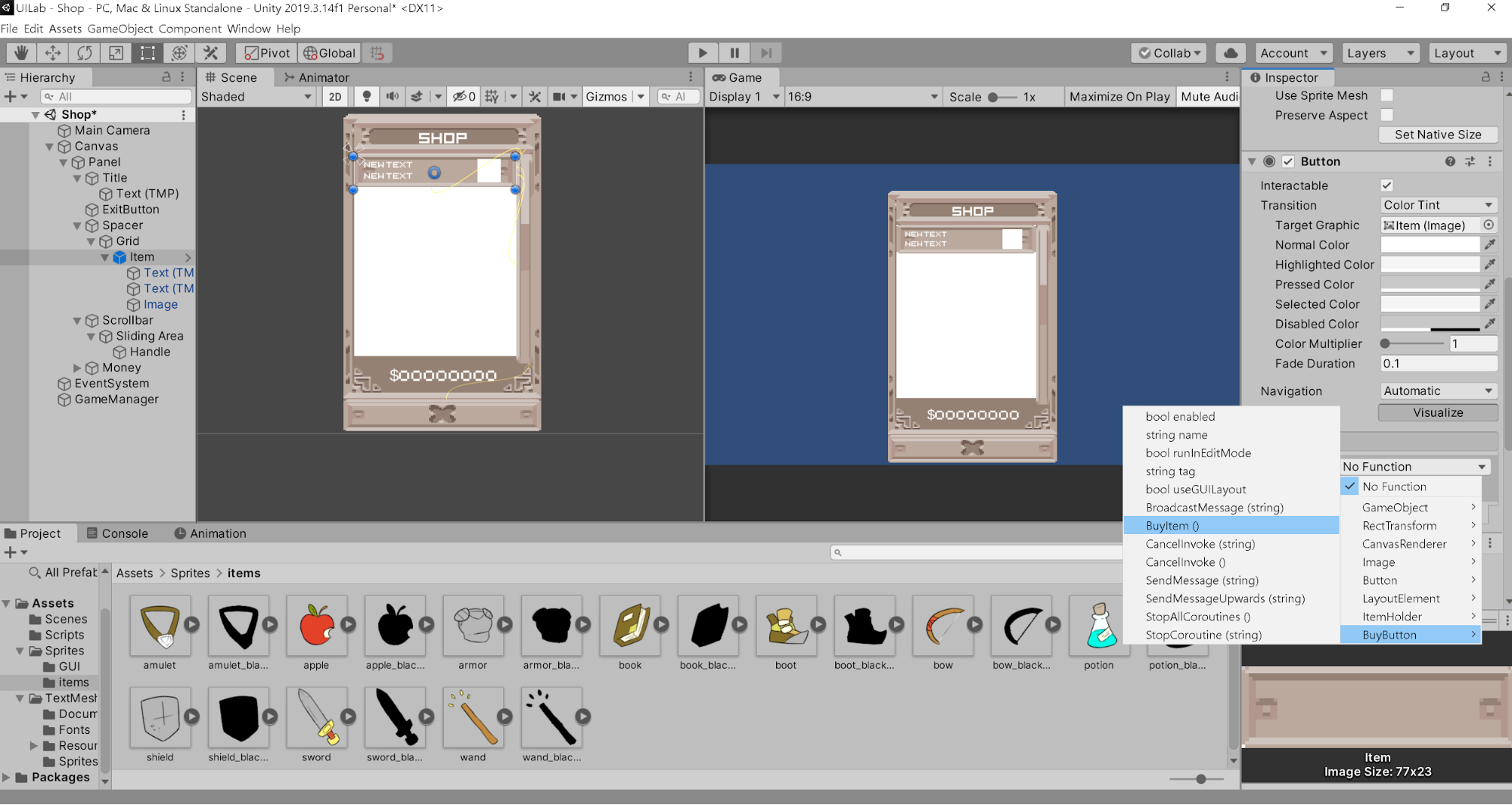Click the Visualize button
Screen dimensions: 1512x805
(x=1438, y=412)
